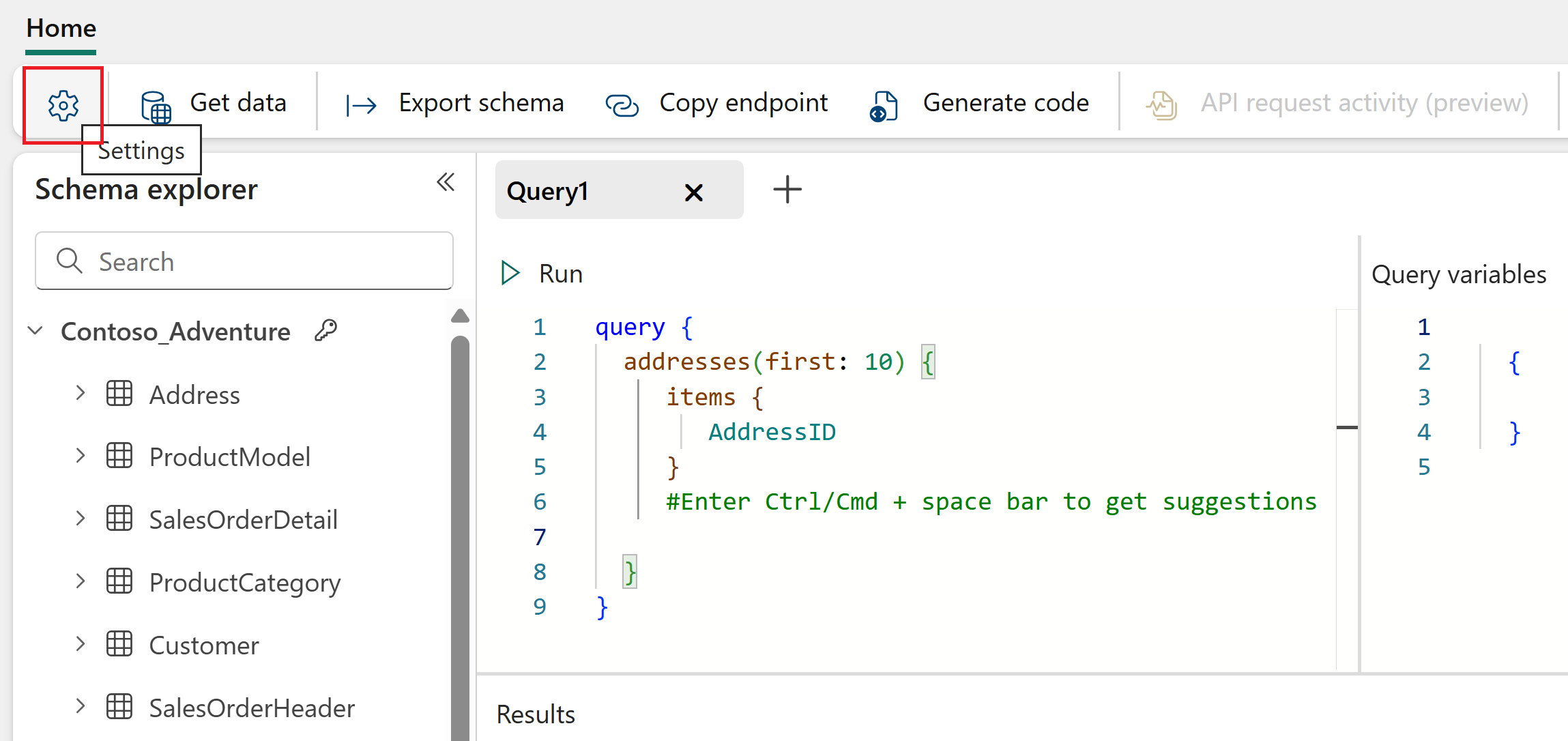Add a new query tab
The image size is (1568, 741).
click(787, 190)
